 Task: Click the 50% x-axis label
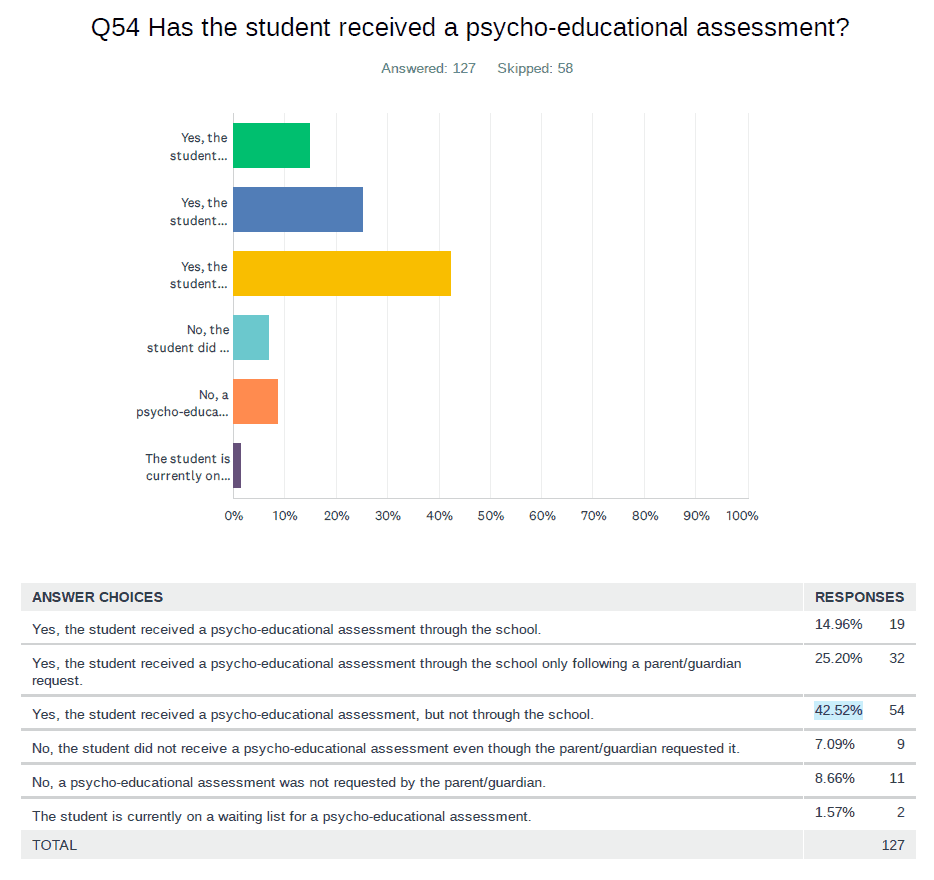(490, 516)
